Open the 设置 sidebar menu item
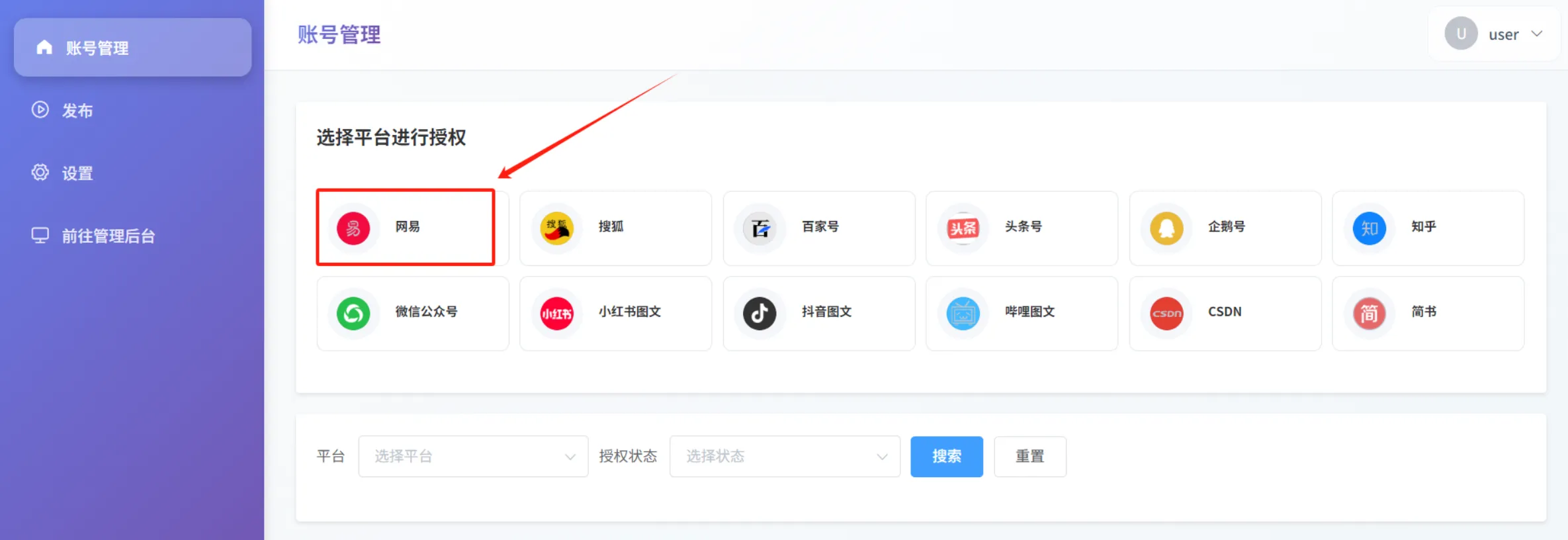The image size is (1568, 540). tap(132, 173)
